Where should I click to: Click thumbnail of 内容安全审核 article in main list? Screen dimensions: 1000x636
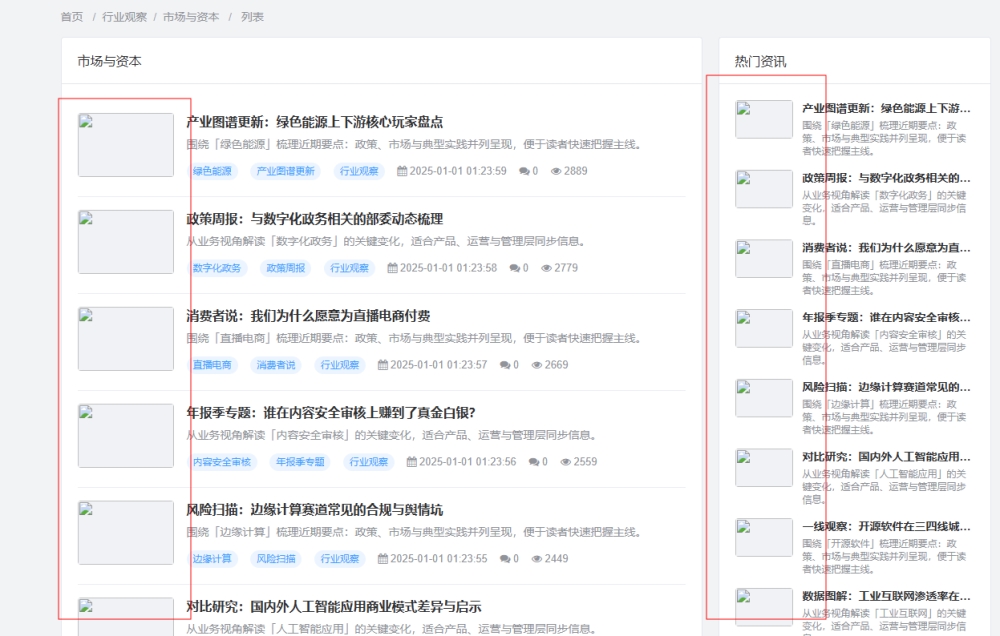126,436
